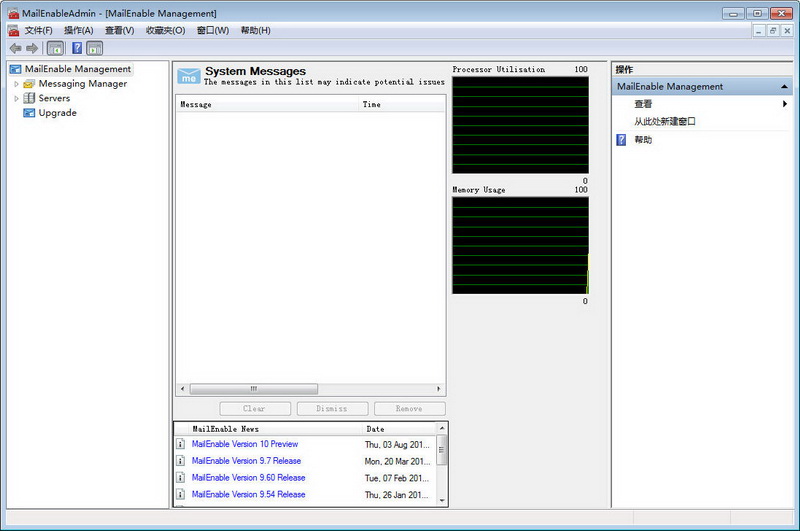The height and width of the screenshot is (531, 800).
Task: Click the Forward arrow toolbar icon
Action: pos(32,48)
